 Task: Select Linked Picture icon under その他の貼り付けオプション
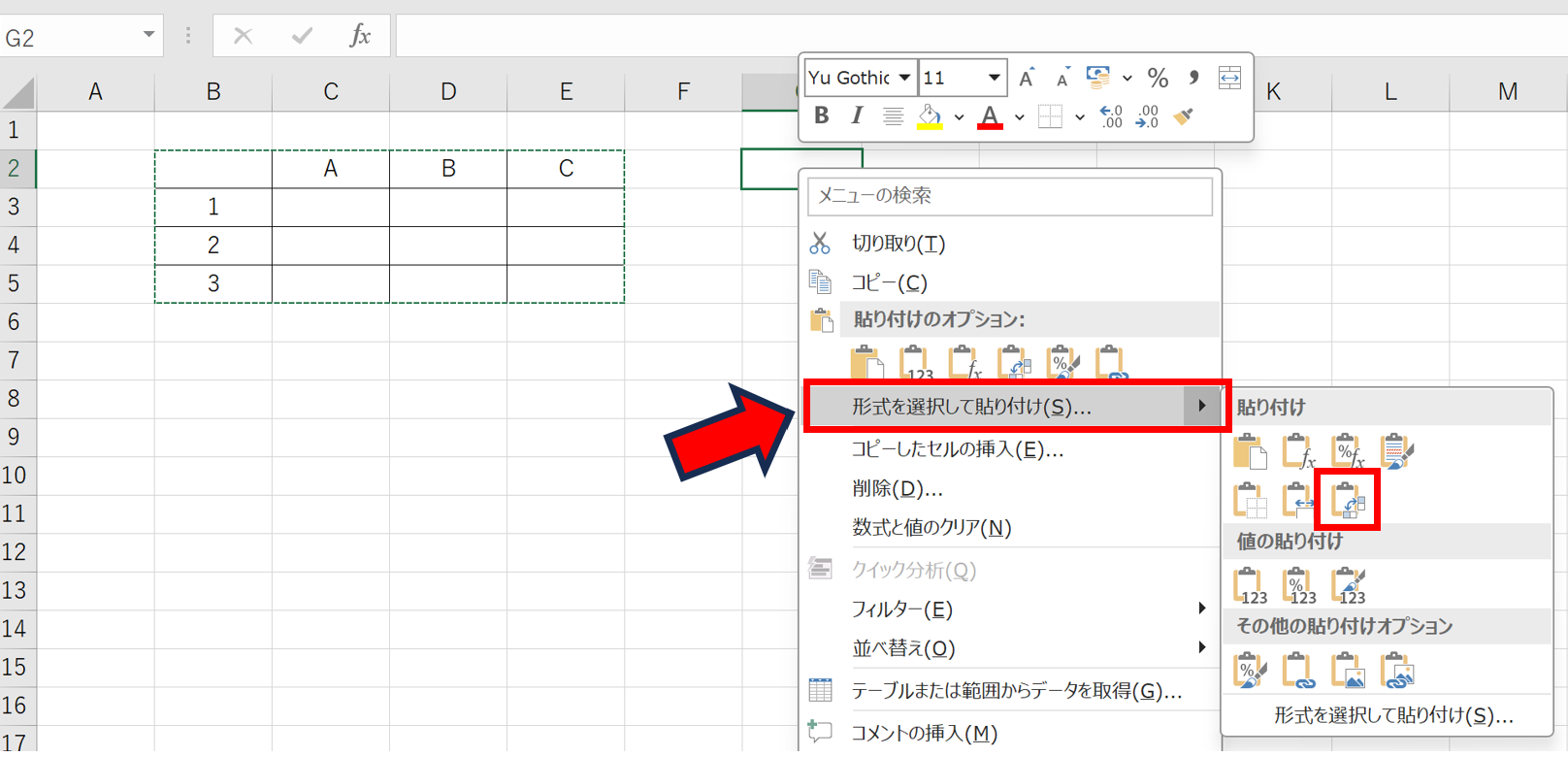1397,670
